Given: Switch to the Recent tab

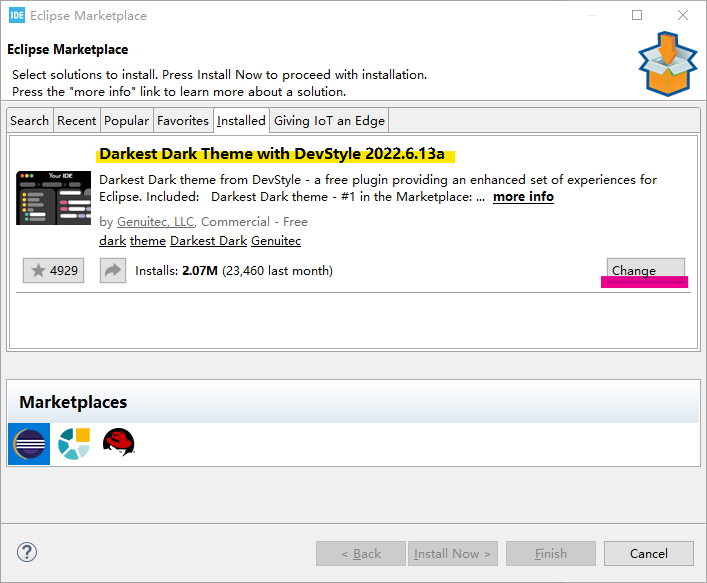Looking at the screenshot, I should tap(77, 120).
